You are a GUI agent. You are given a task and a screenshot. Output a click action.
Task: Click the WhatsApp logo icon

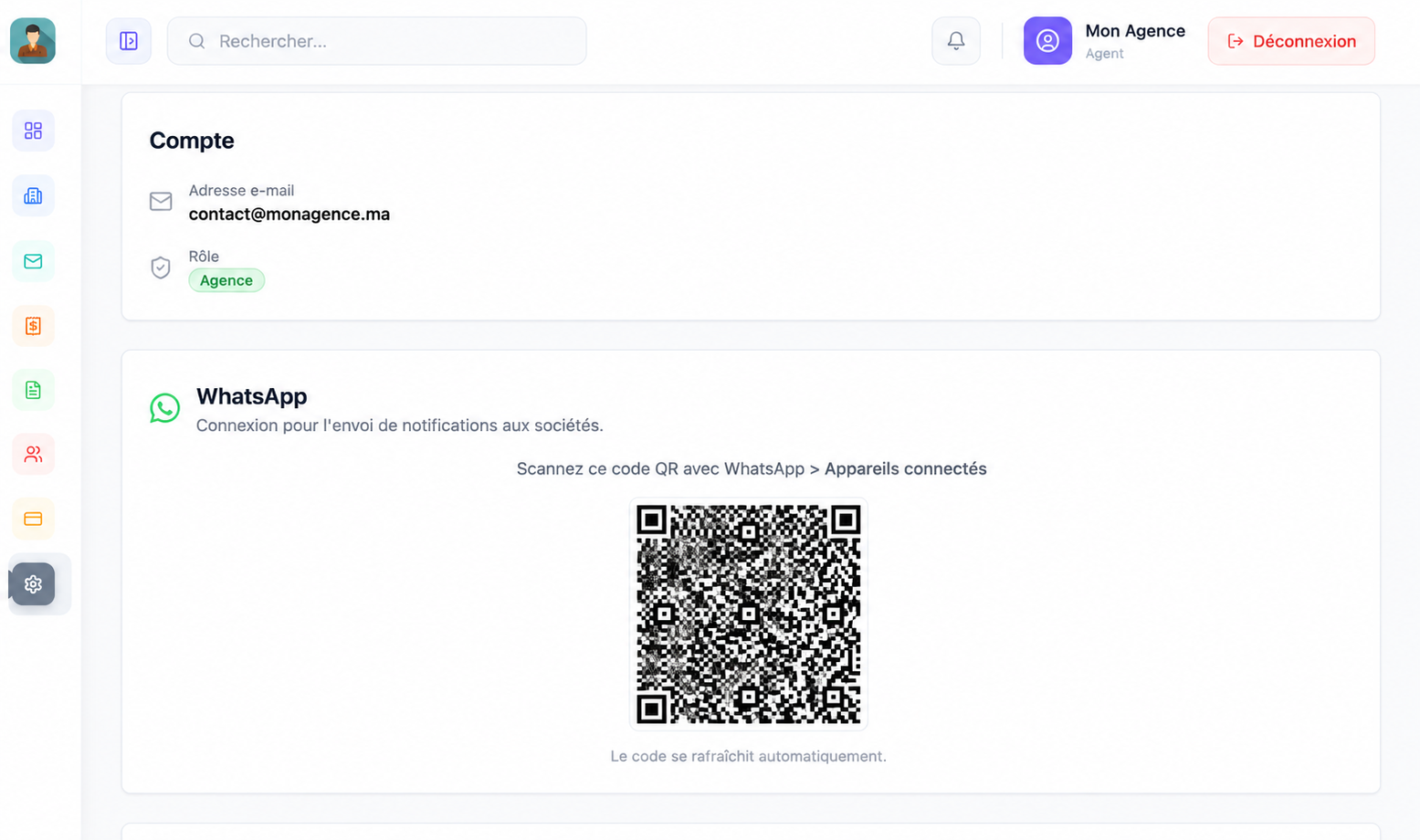click(165, 408)
